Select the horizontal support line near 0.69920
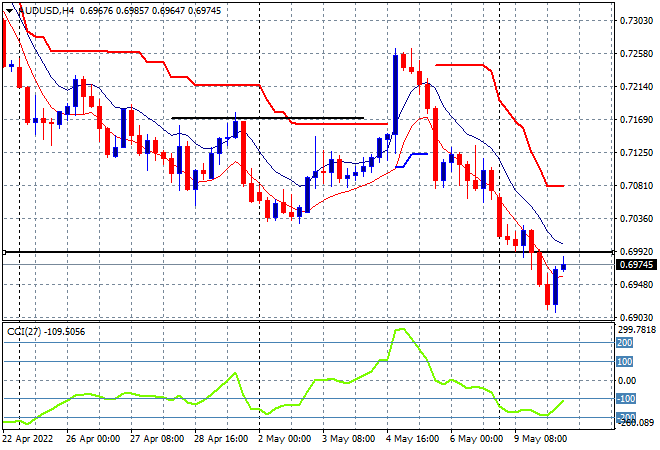The height and width of the screenshot is (450, 660). 308,252
